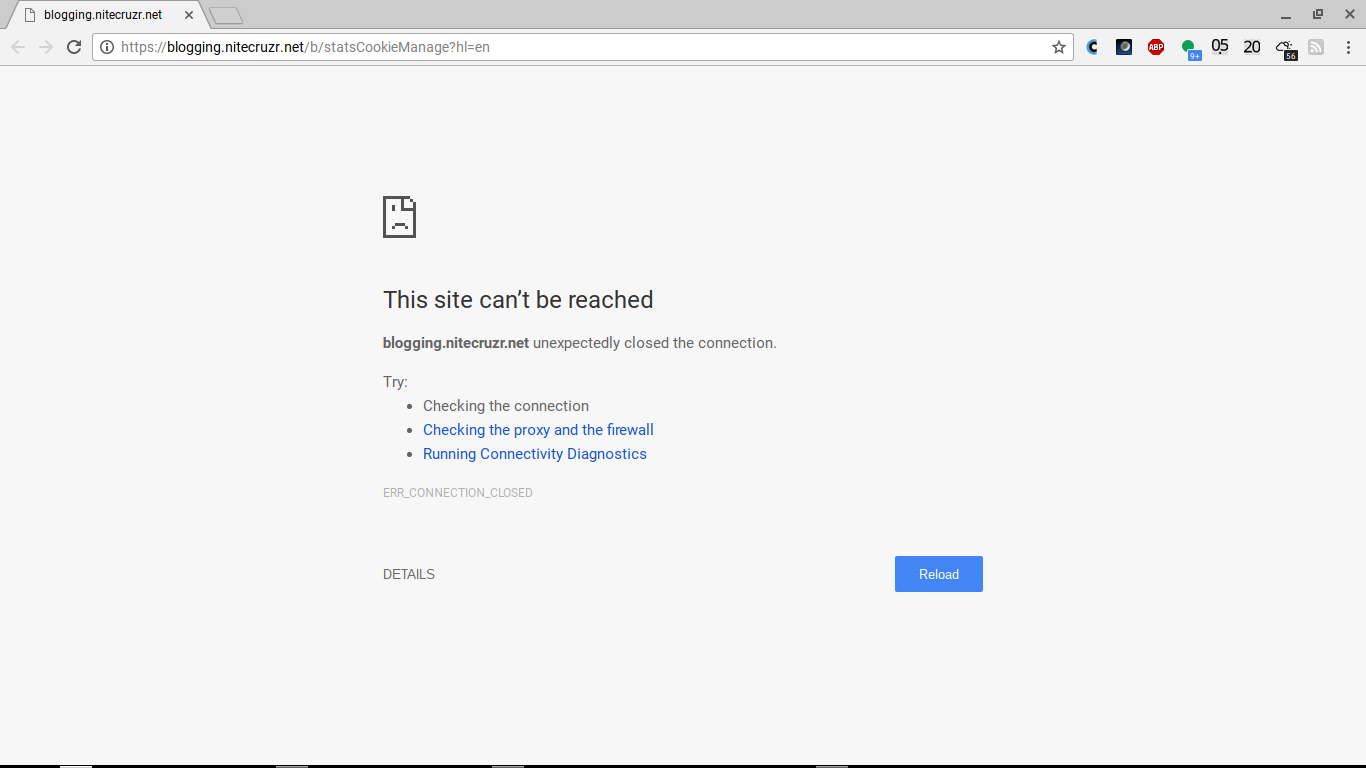The image size is (1366, 768).
Task: Open Chrome's three-dot menu
Action: click(1349, 47)
